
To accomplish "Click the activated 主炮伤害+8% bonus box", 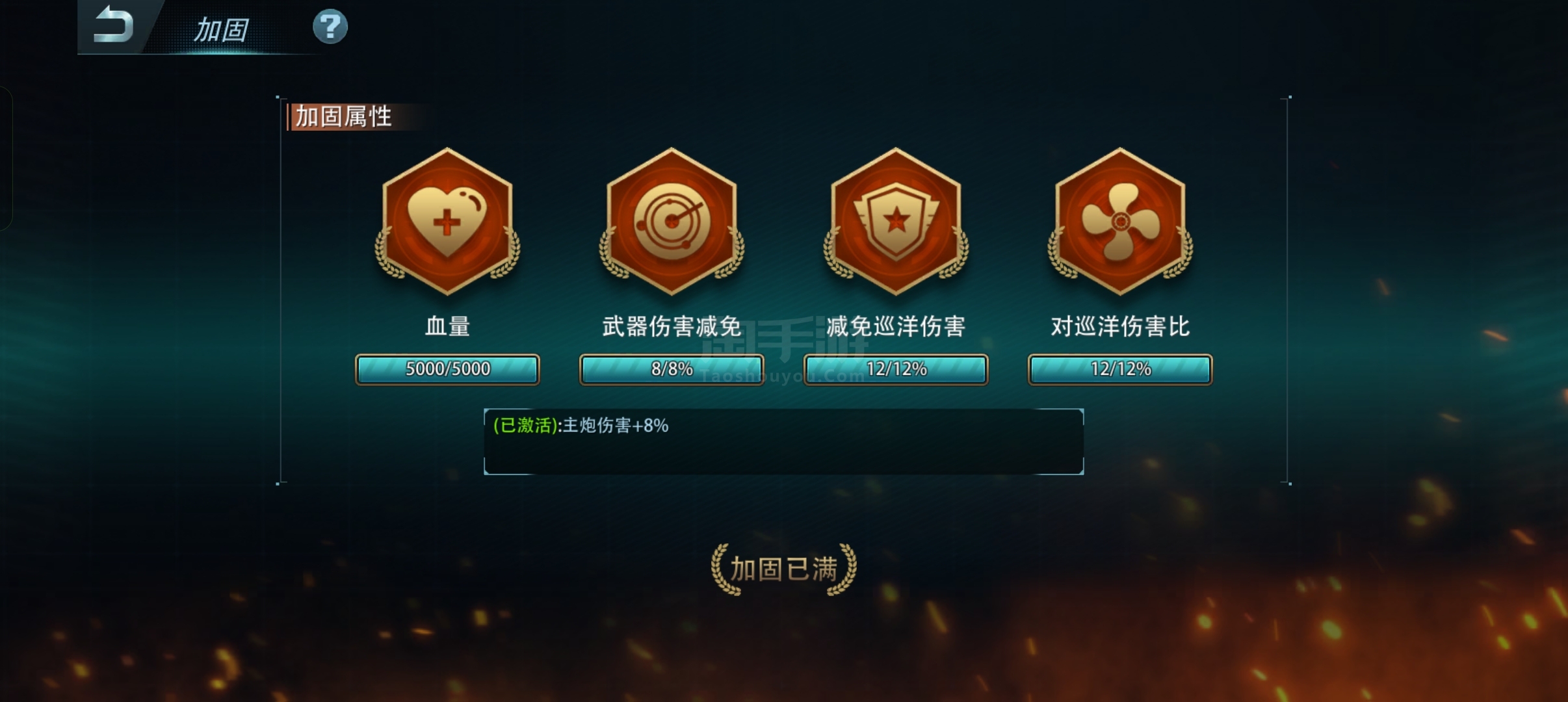I will [783, 441].
